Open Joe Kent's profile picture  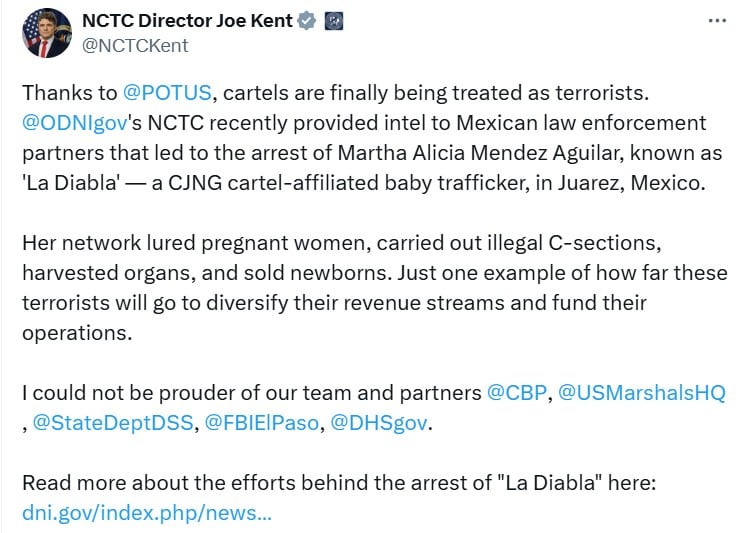click(x=47, y=33)
